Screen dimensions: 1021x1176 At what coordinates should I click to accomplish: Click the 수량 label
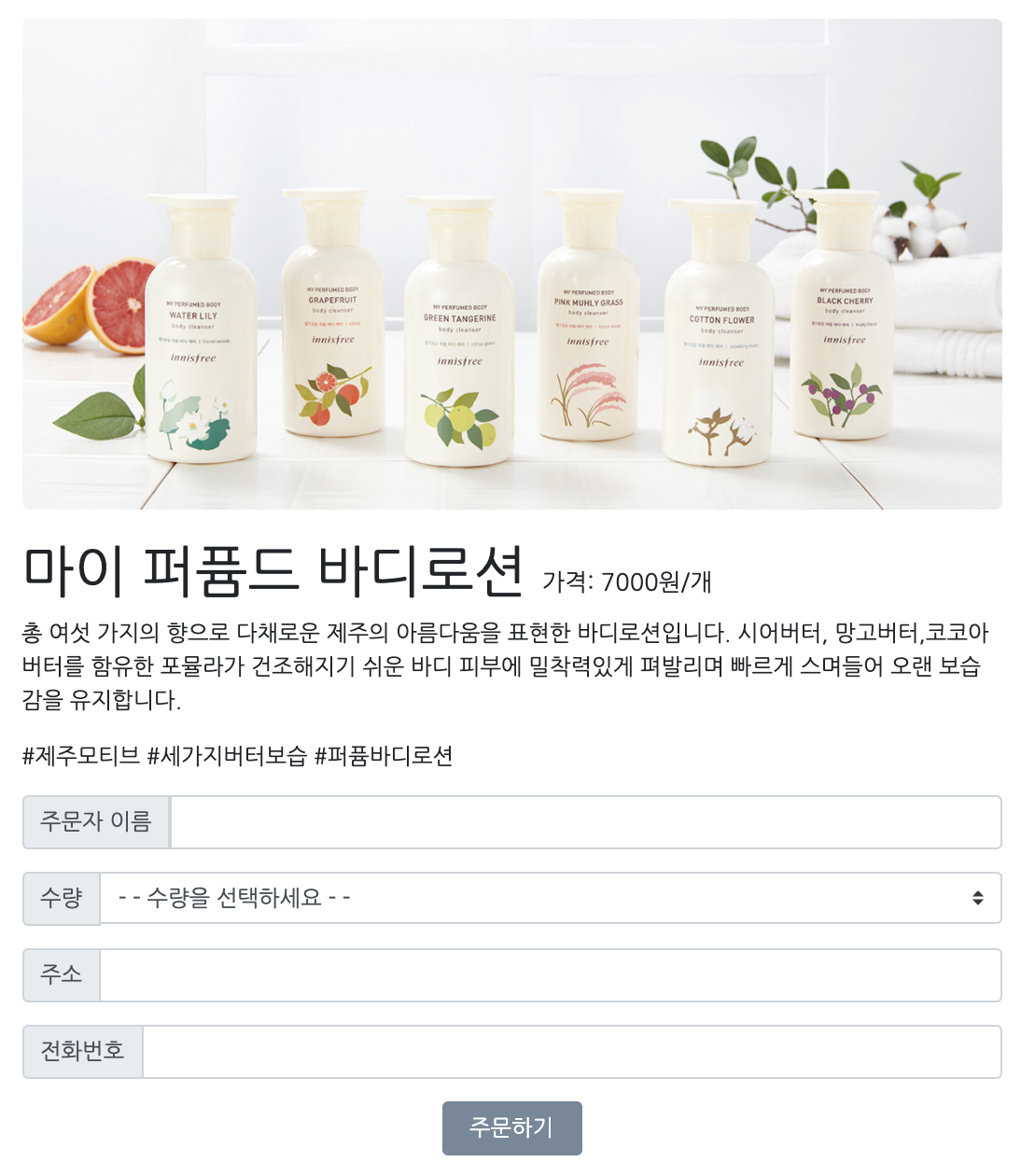tap(62, 899)
